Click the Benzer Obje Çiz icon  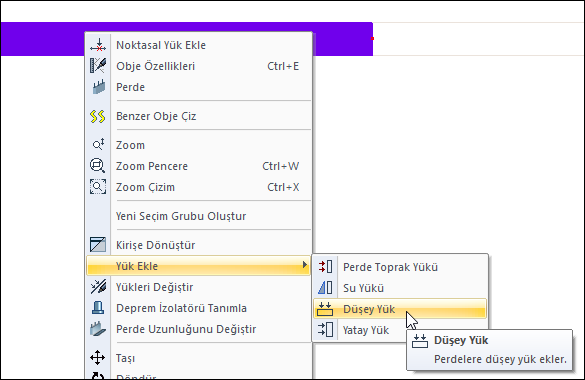tap(98, 116)
